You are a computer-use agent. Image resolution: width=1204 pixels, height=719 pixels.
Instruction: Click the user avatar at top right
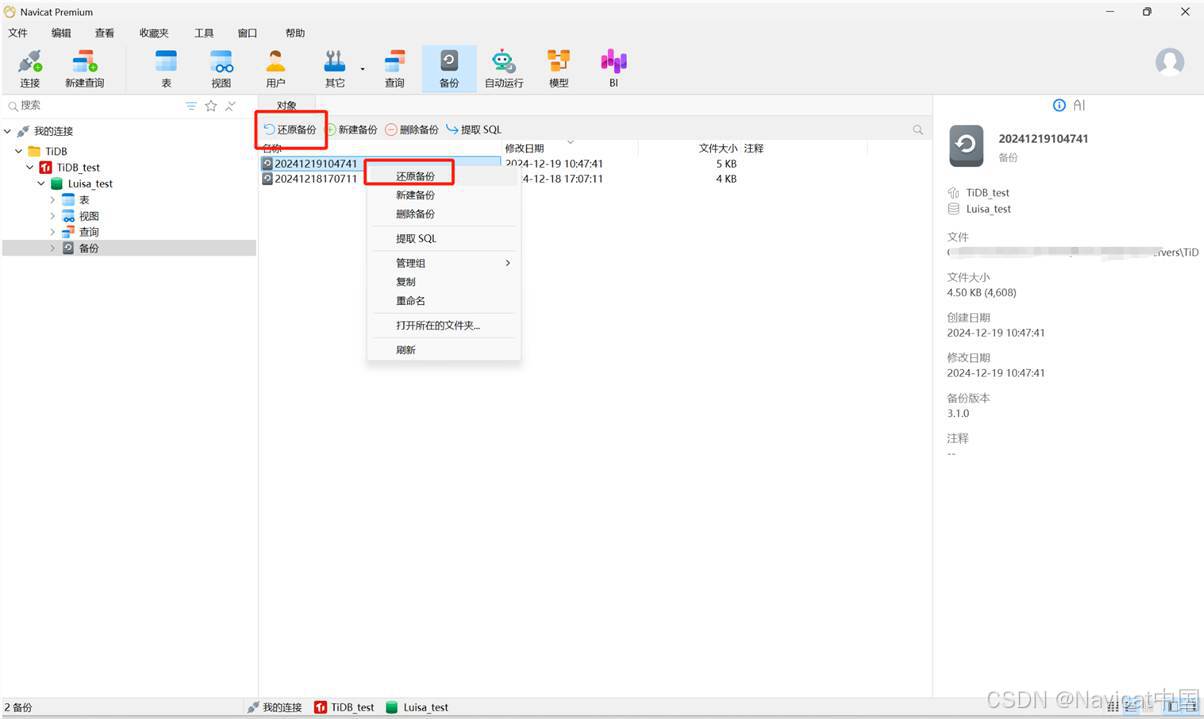pos(1169,62)
